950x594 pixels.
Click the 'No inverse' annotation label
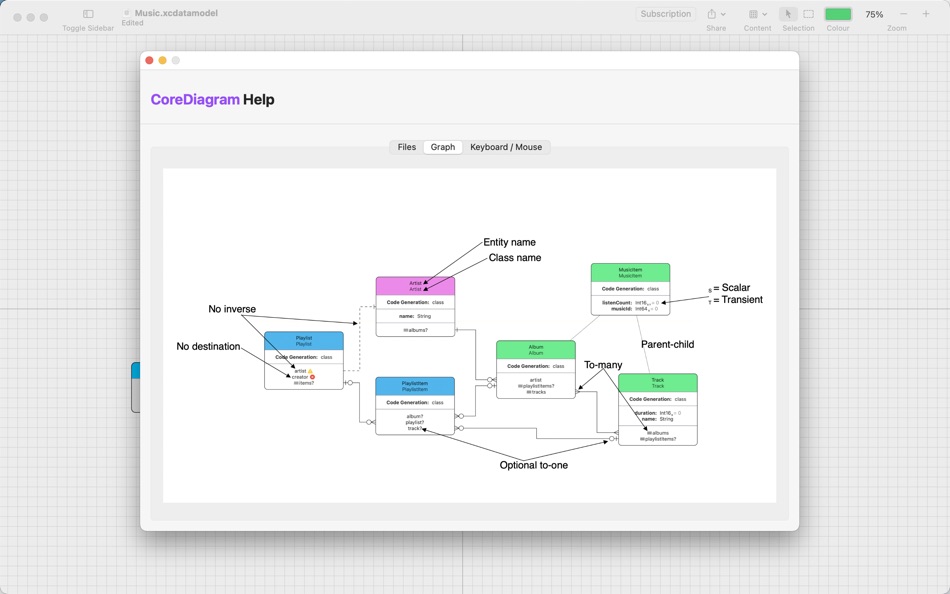click(x=232, y=309)
